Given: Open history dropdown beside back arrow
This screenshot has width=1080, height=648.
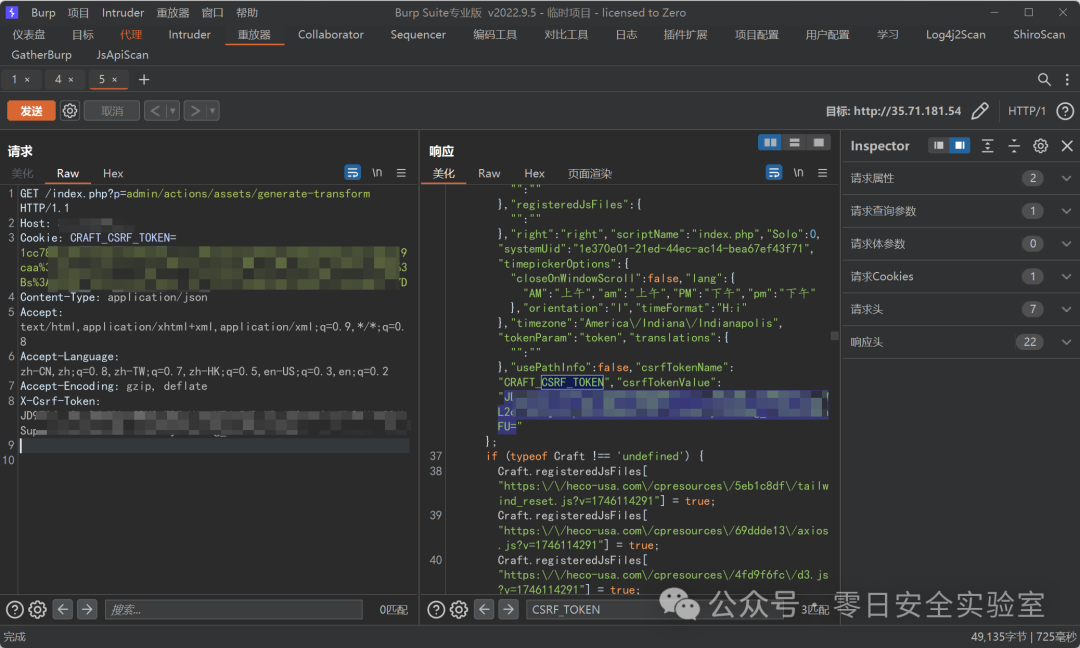Looking at the screenshot, I should point(173,111).
